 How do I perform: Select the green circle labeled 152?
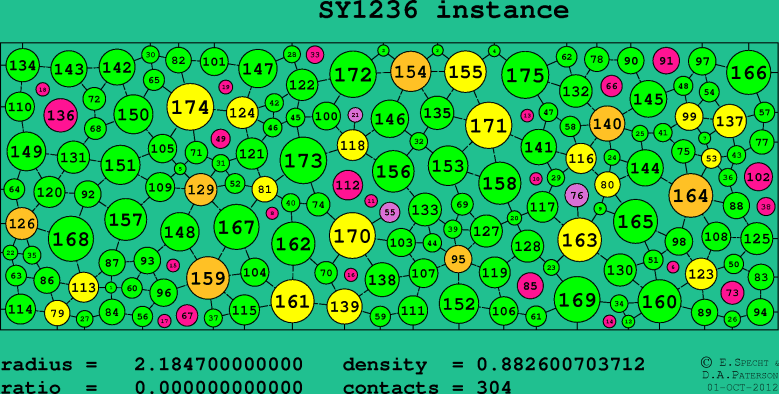tap(459, 303)
